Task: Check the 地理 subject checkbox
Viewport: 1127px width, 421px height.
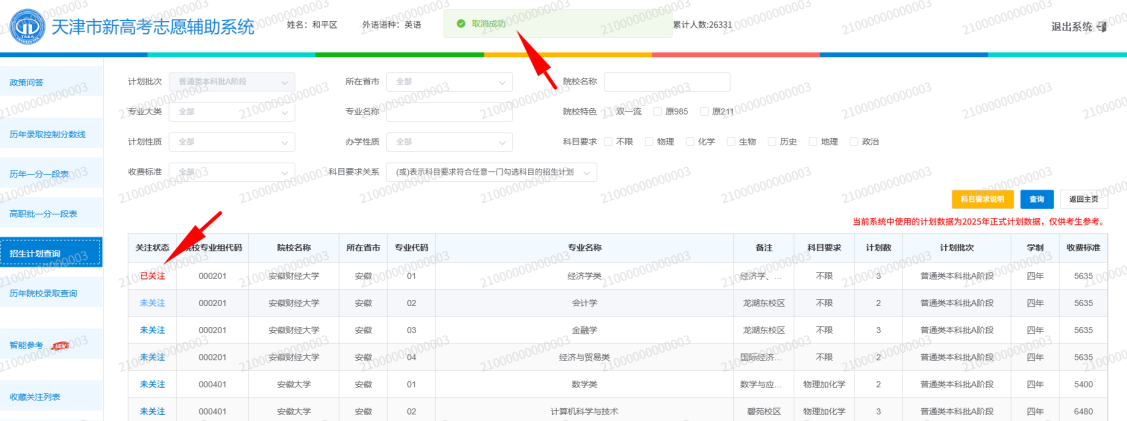Action: [813, 142]
